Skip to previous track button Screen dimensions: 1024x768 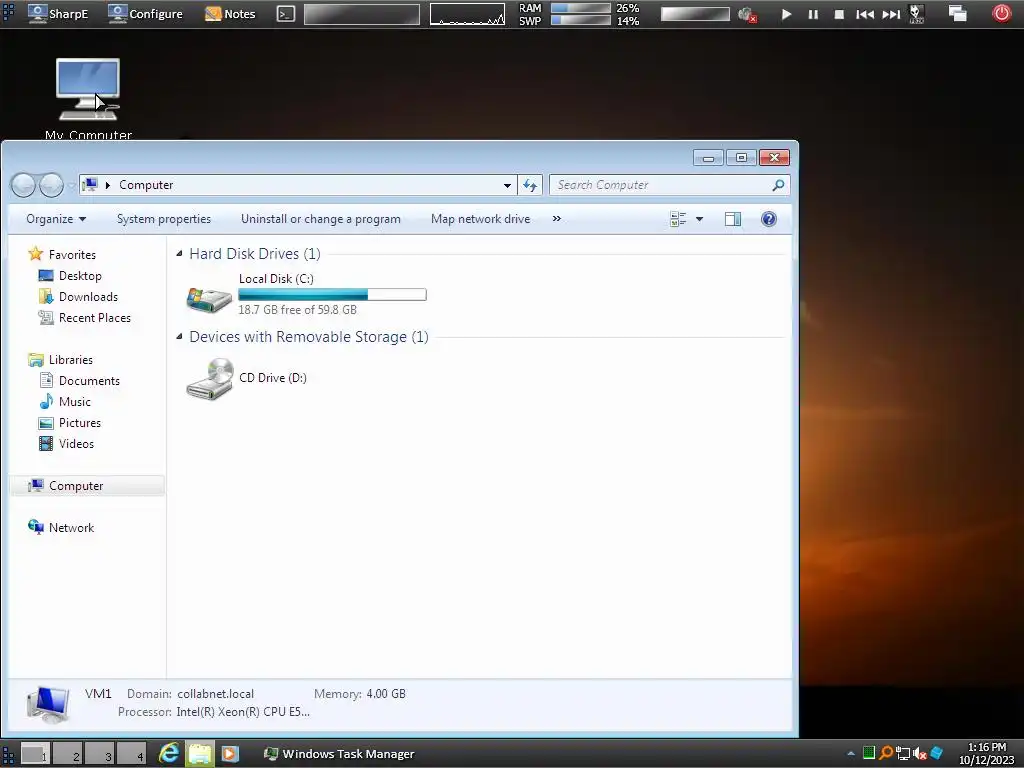coord(865,14)
